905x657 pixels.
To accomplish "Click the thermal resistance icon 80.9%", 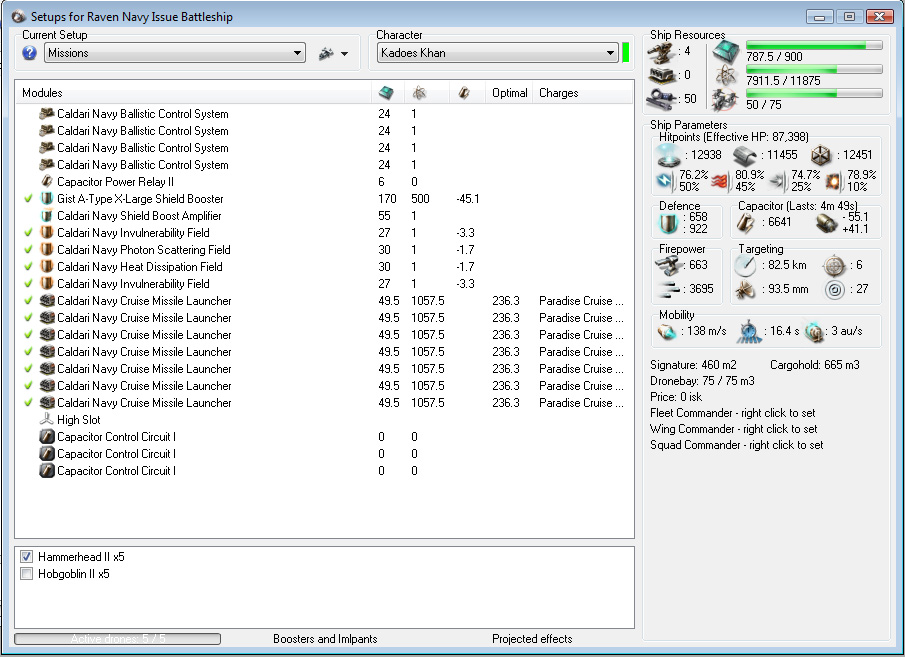I will 720,181.
